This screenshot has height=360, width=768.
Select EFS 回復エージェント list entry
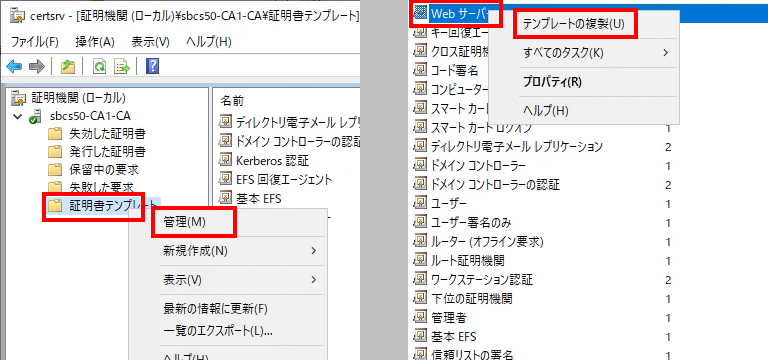coord(284,179)
